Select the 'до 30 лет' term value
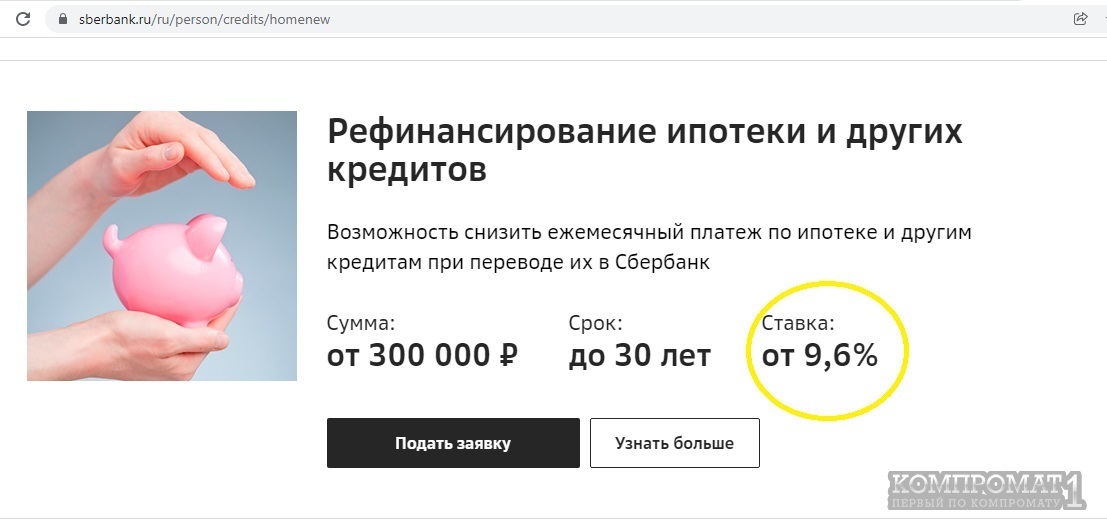The height and width of the screenshot is (530, 1107). point(639,355)
